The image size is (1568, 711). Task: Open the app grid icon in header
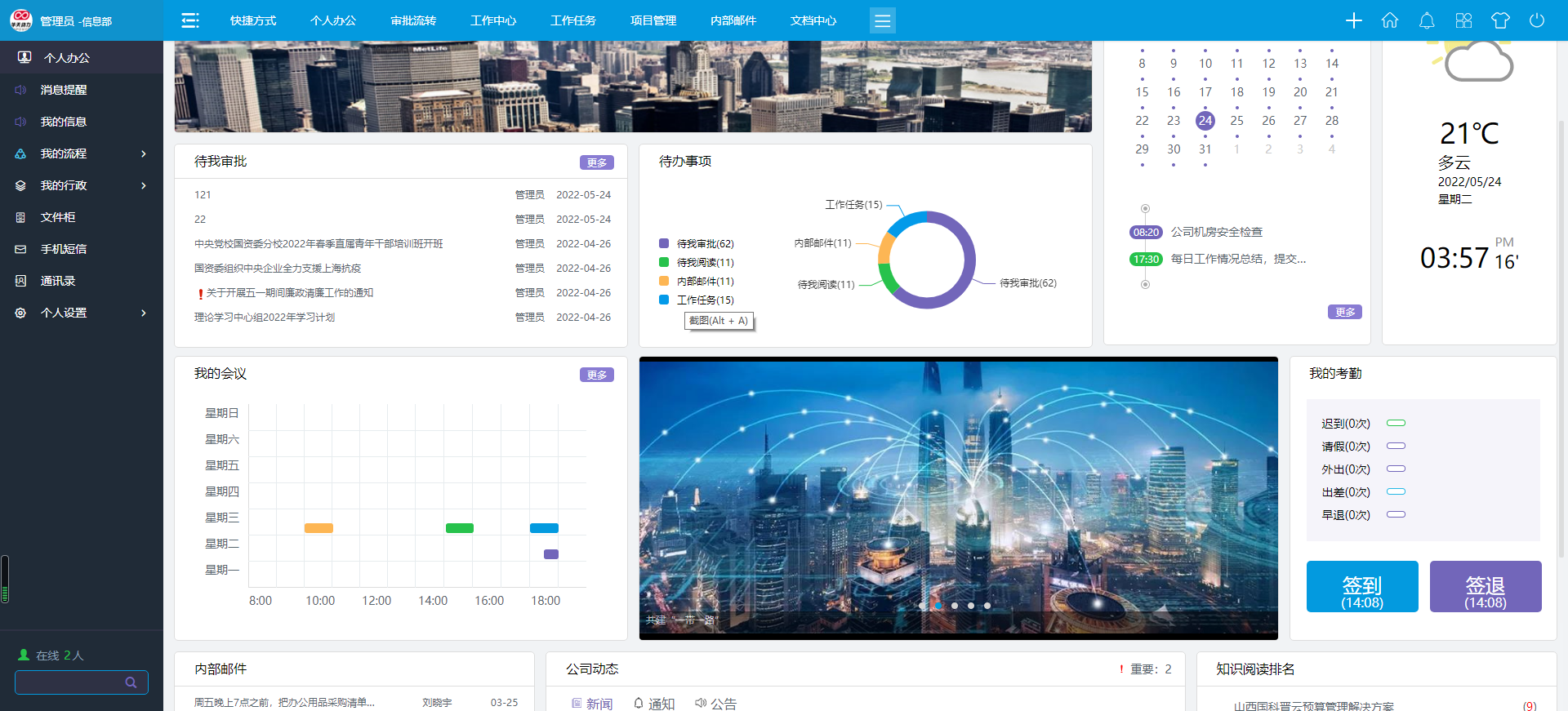1463,20
